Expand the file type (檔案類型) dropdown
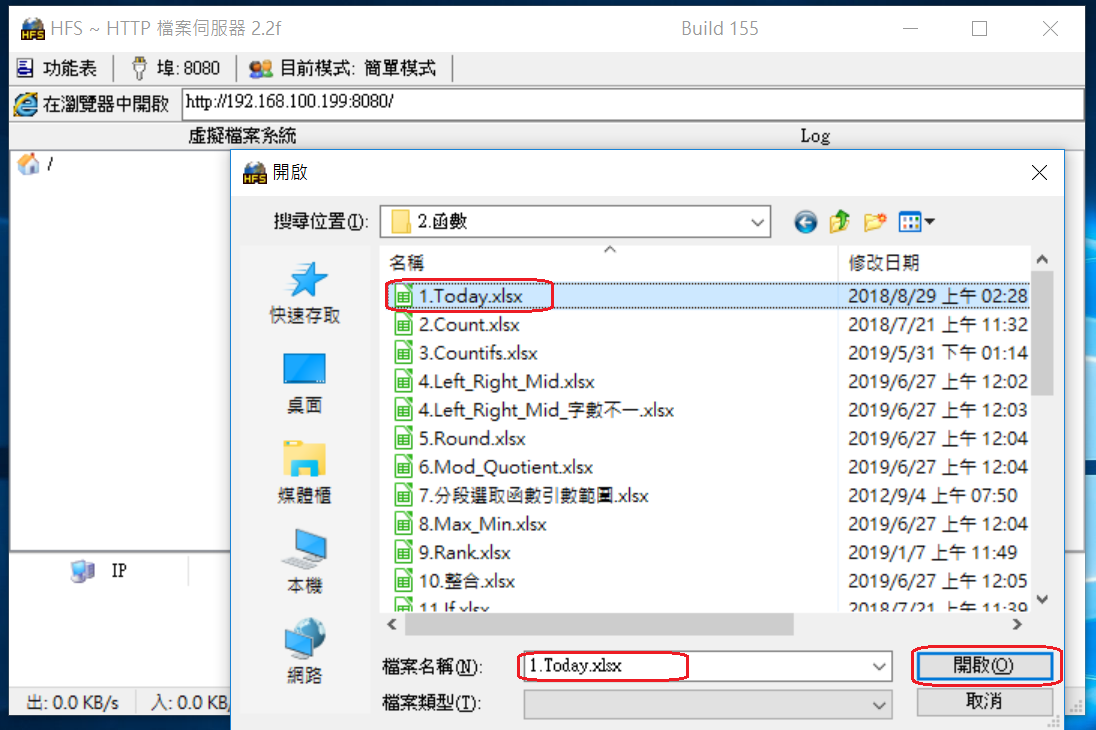 tap(879, 706)
